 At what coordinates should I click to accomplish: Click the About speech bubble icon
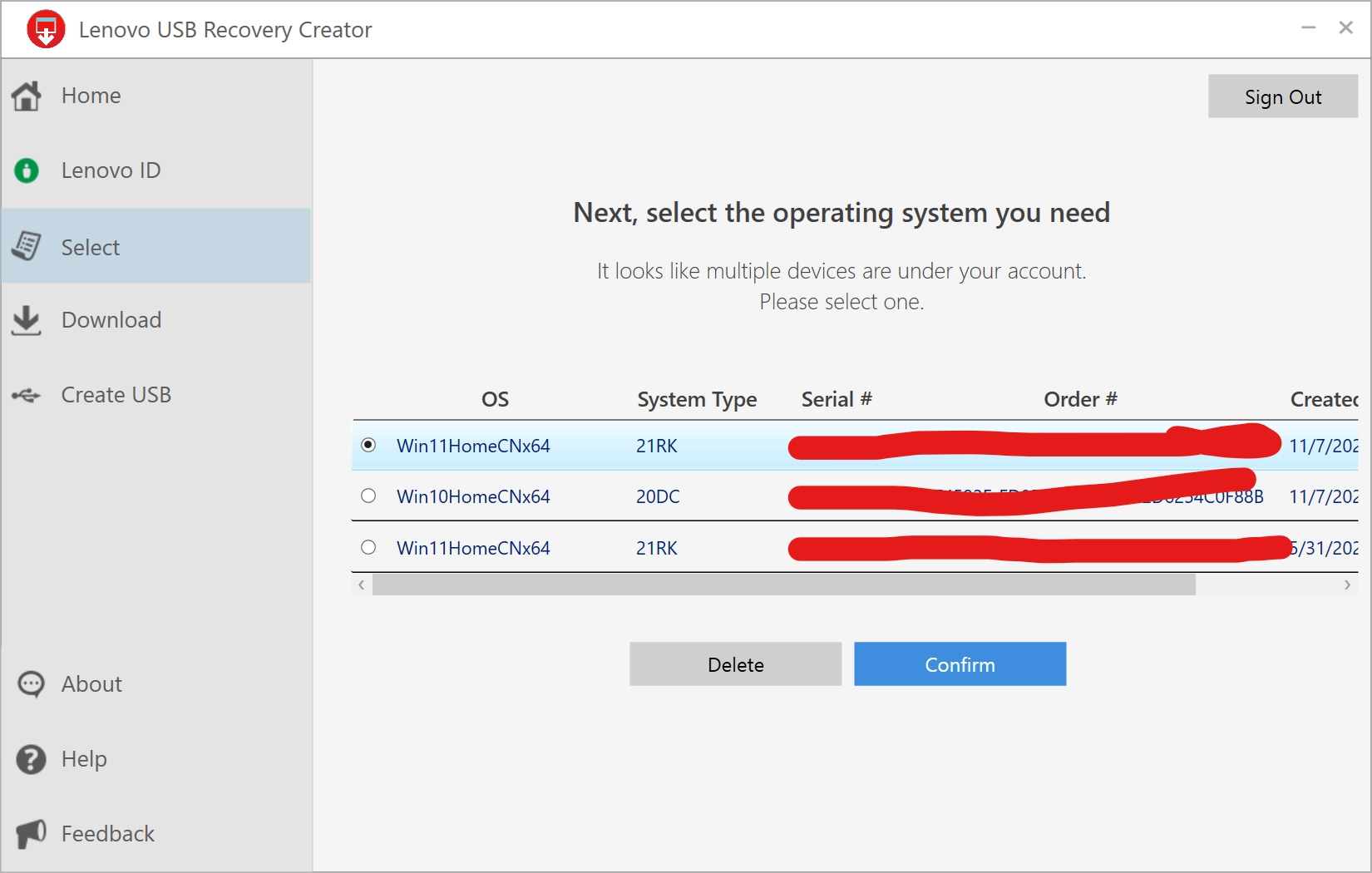pos(32,684)
